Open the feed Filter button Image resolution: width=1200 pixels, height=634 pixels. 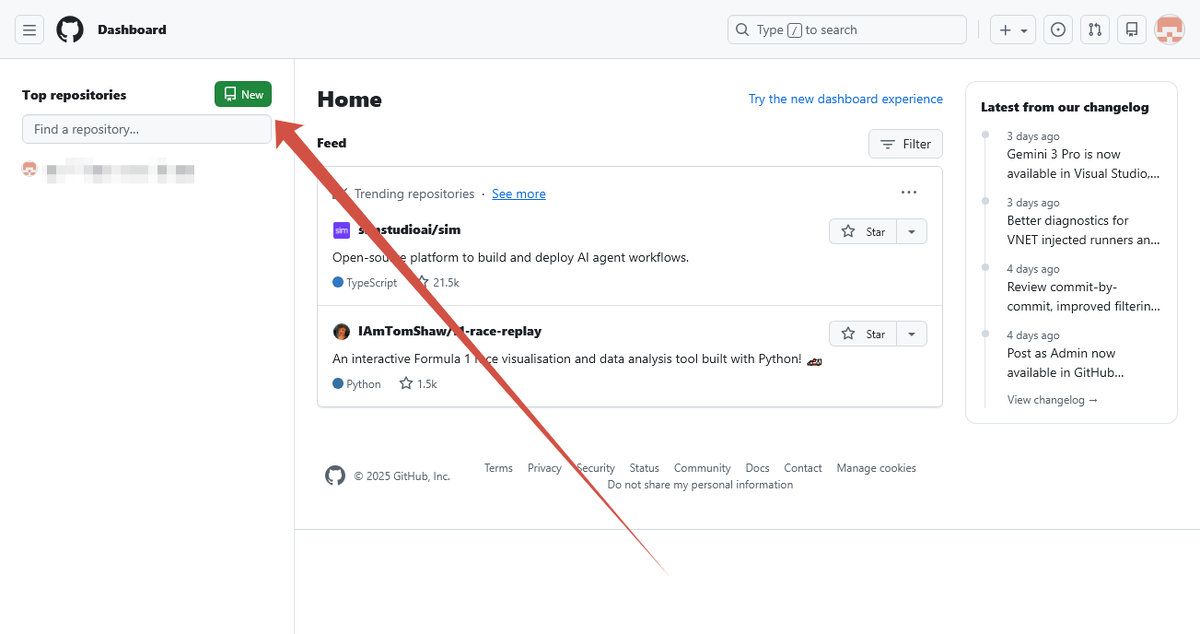coord(905,144)
